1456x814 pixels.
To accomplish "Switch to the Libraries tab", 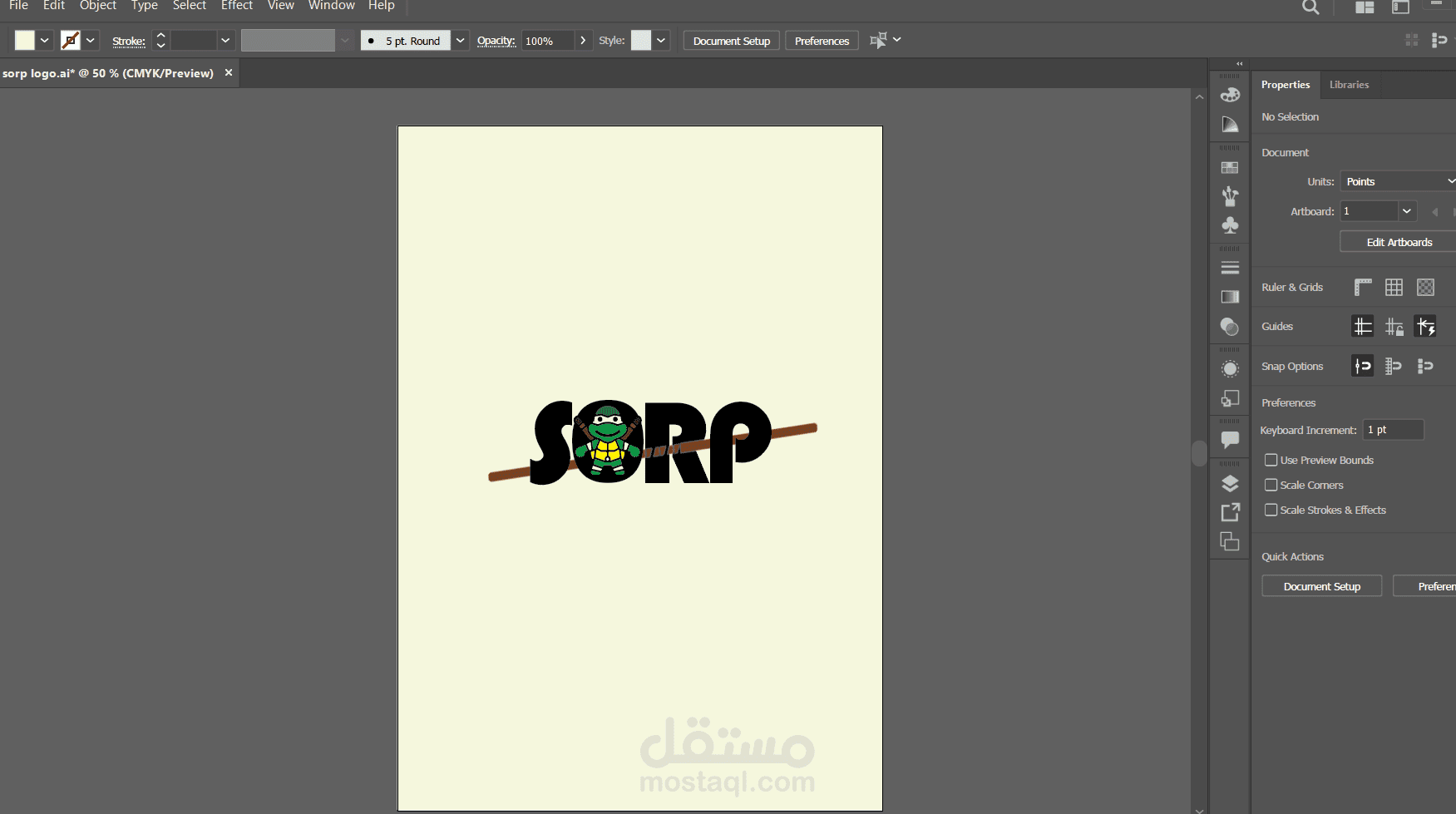I will click(x=1349, y=85).
